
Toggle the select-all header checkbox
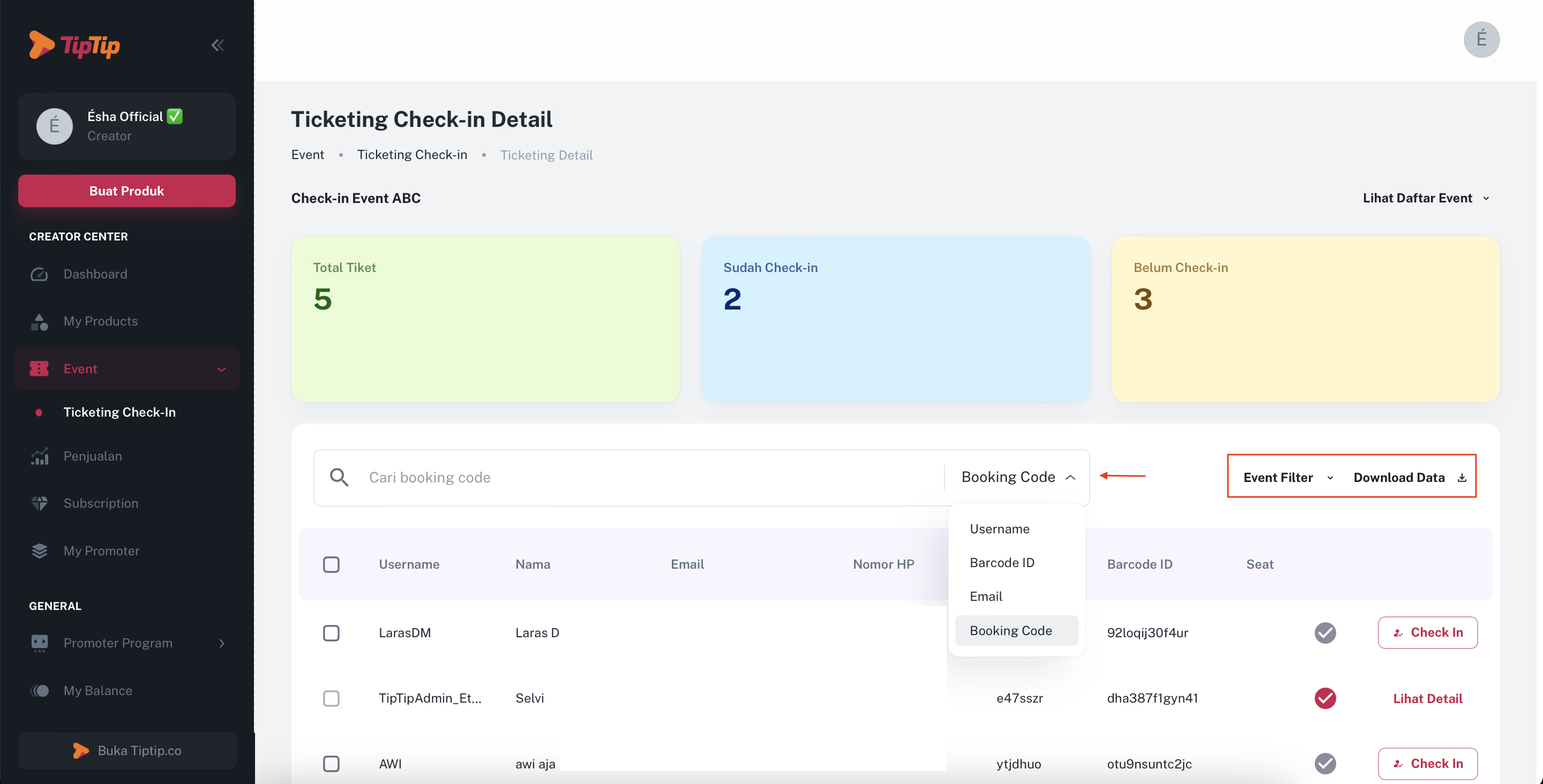tap(331, 564)
